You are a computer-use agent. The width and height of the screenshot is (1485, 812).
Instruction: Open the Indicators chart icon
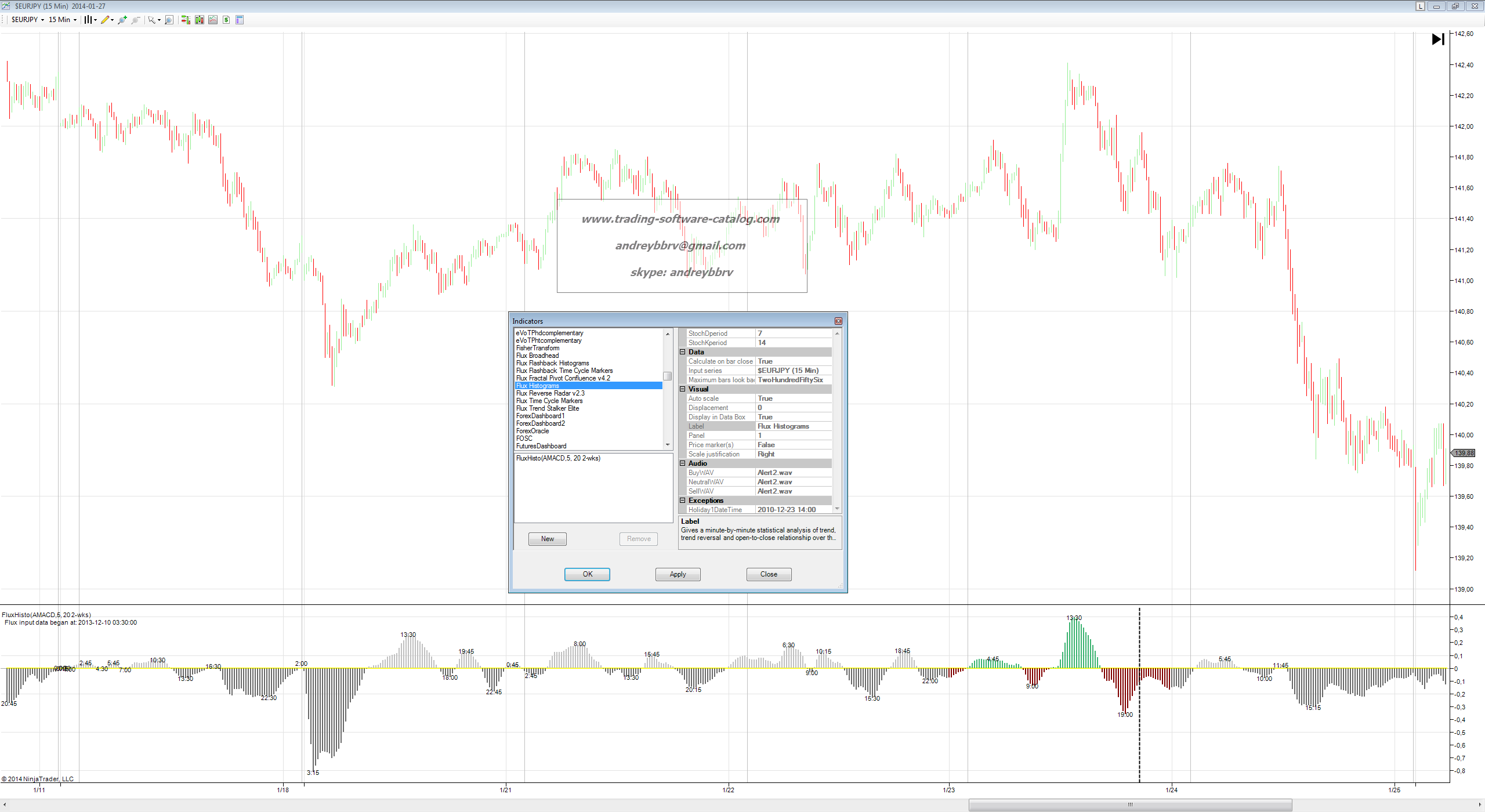point(213,20)
